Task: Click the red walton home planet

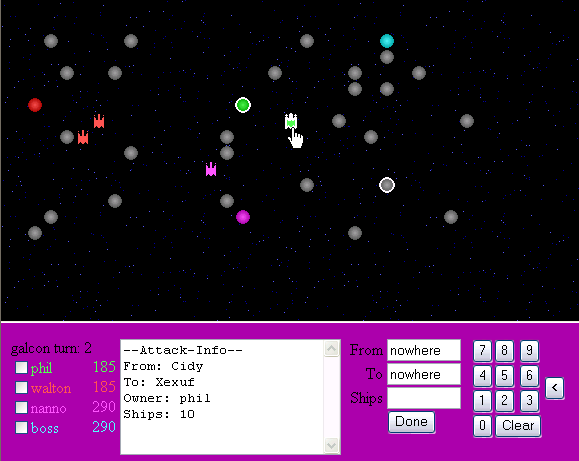Action: pos(35,105)
